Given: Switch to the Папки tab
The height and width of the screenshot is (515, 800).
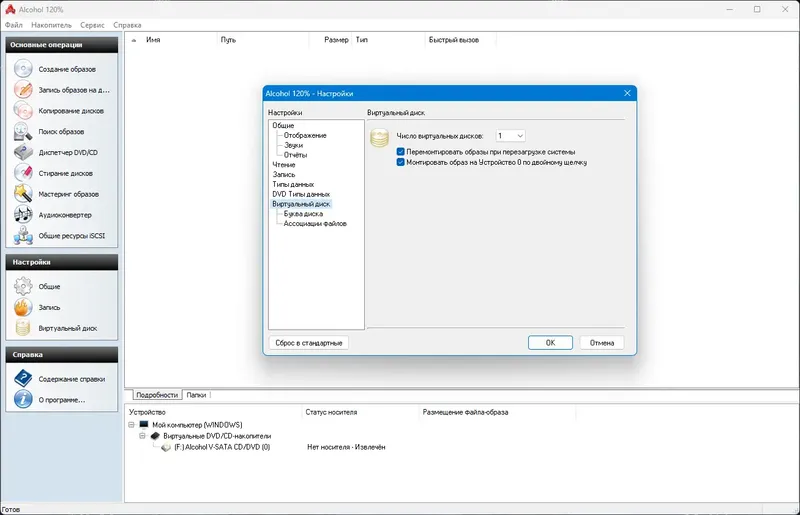Looking at the screenshot, I should click(x=196, y=395).
